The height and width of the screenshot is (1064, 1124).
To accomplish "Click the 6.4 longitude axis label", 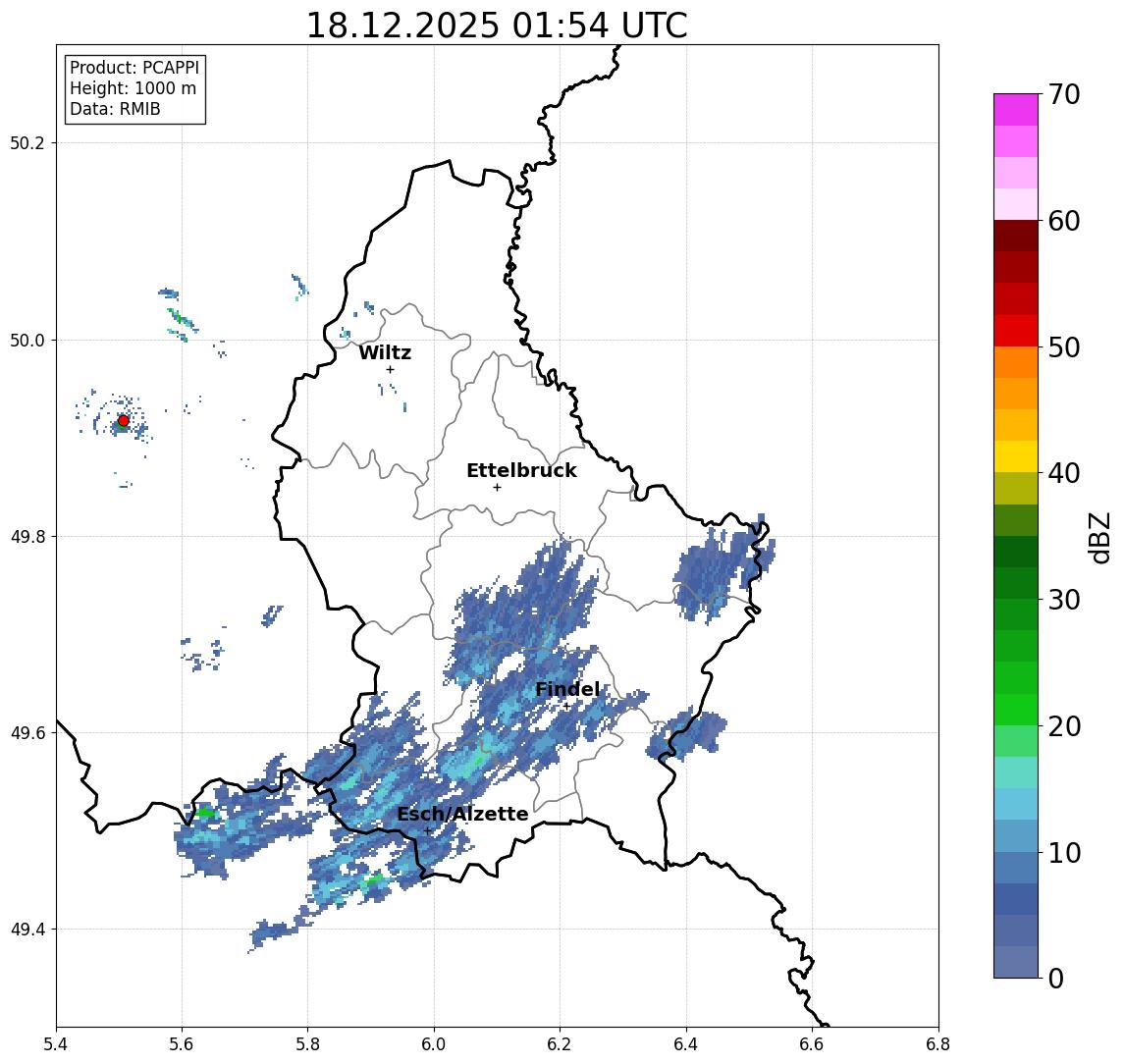I will click(x=686, y=1044).
